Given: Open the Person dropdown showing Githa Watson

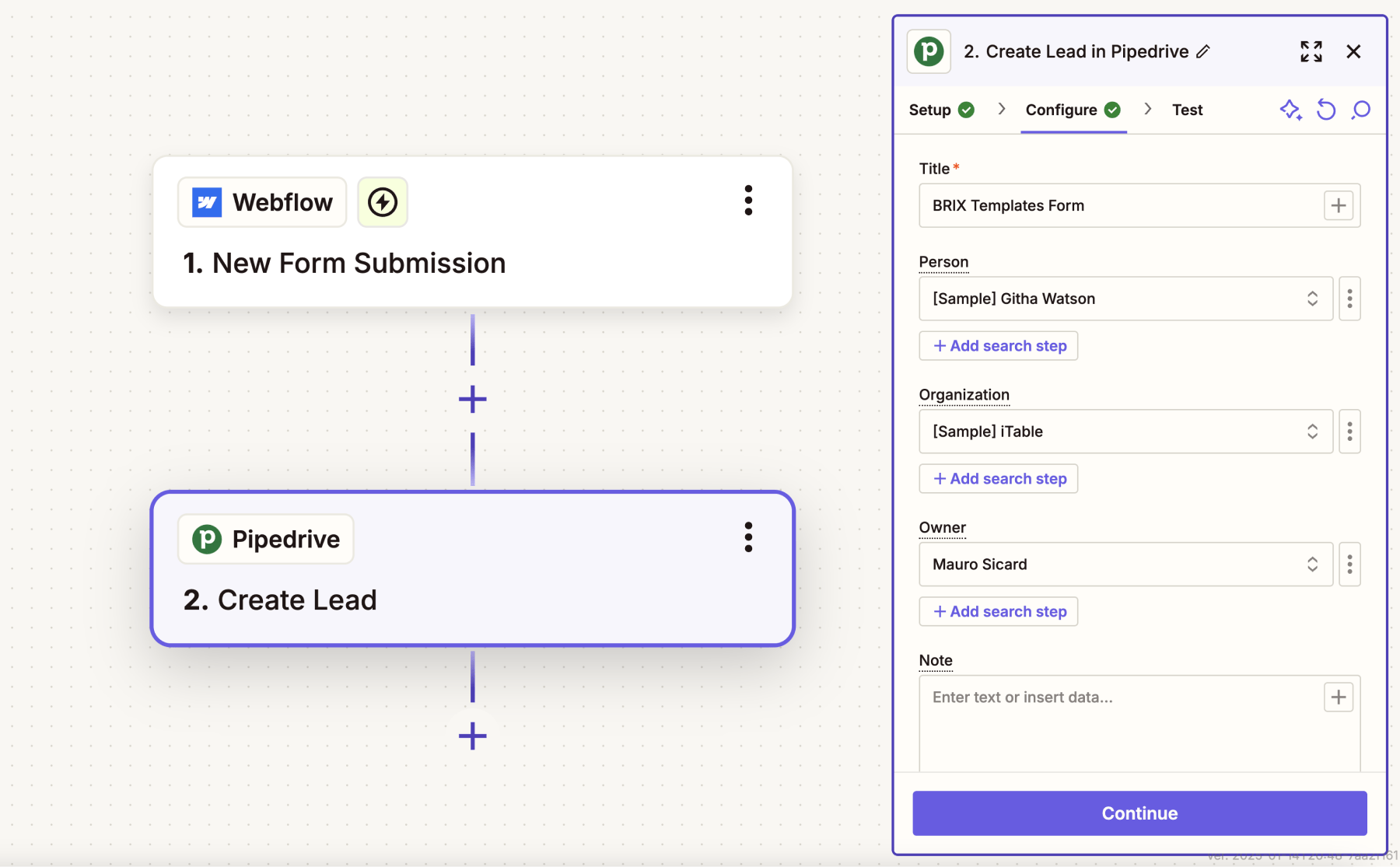Looking at the screenshot, I should 1125,299.
